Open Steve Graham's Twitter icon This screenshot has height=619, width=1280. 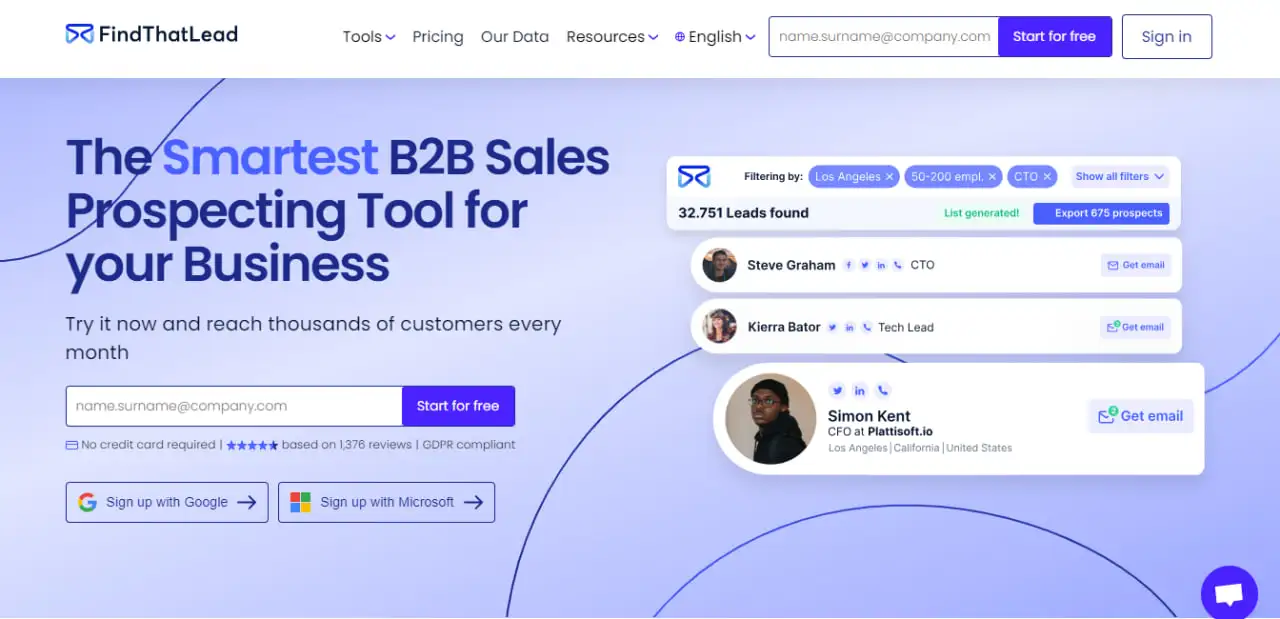(865, 265)
